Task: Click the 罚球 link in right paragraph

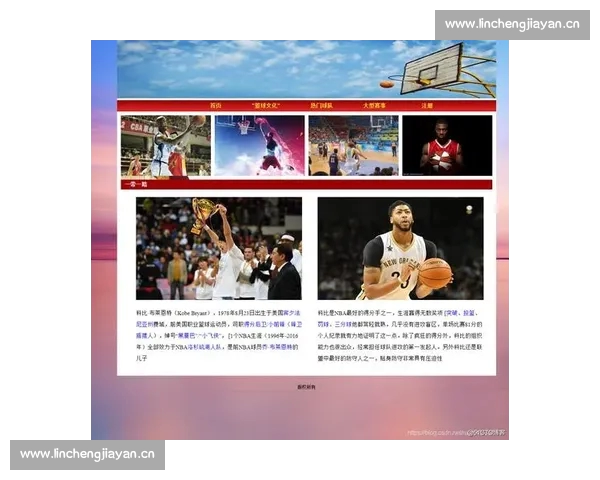Action: tap(324, 325)
